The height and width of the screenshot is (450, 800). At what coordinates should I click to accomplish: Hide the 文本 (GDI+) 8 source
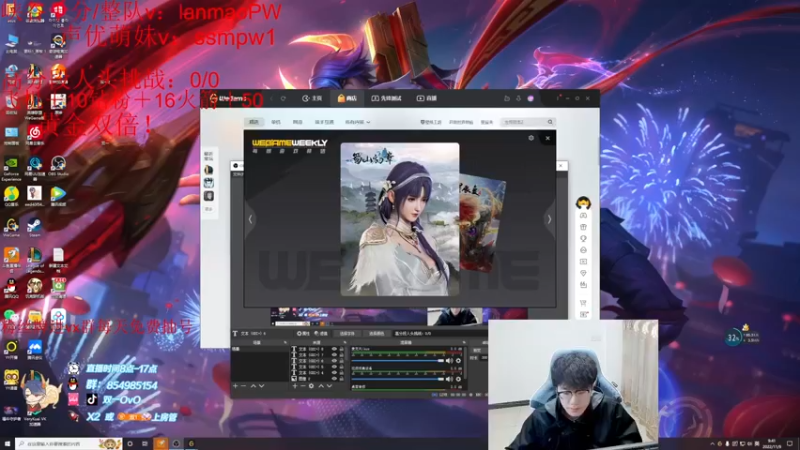[x=334, y=349]
